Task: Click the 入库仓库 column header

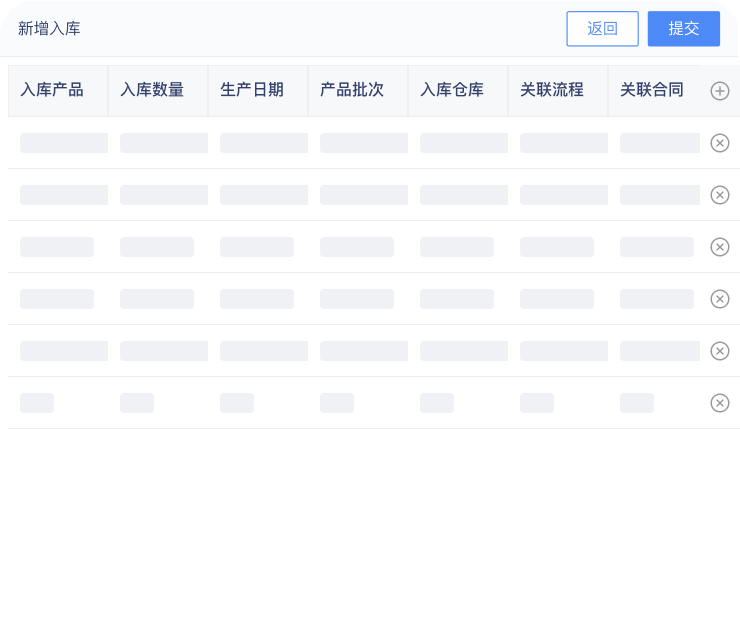Action: coord(458,91)
